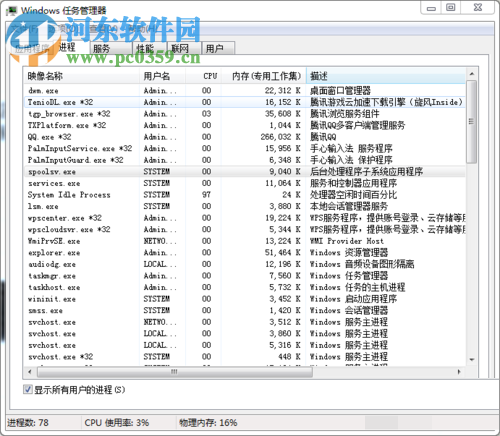The width and height of the screenshot is (500, 436).
Task: Select wpscloudsvr.exe *32 process
Action: 245,229
